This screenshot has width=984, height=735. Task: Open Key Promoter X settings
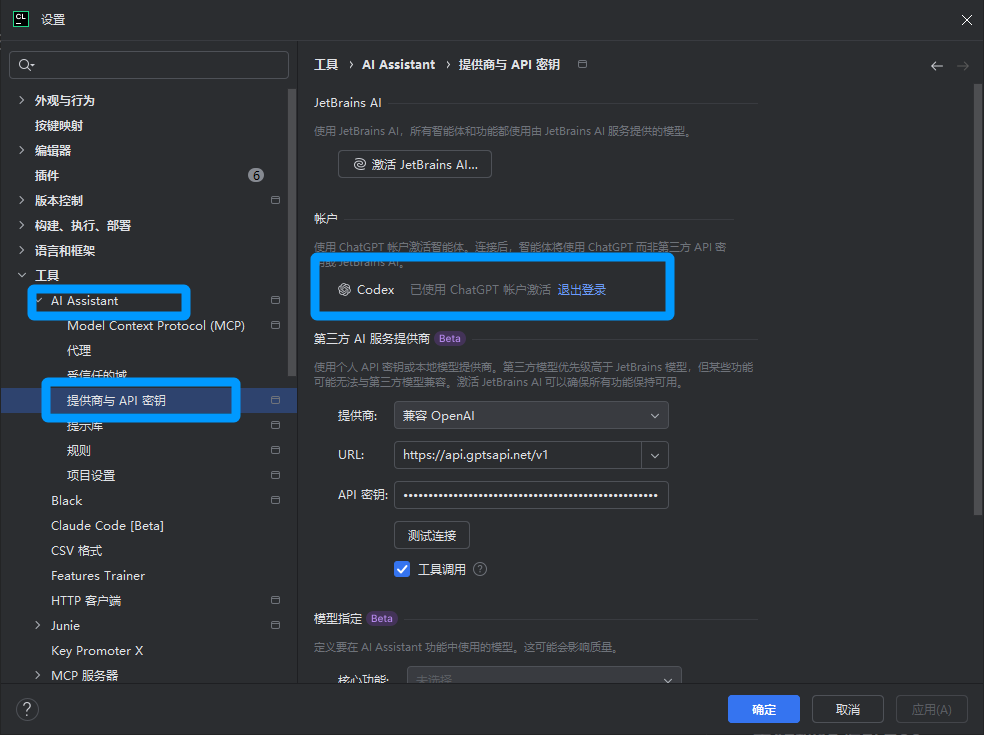click(97, 650)
